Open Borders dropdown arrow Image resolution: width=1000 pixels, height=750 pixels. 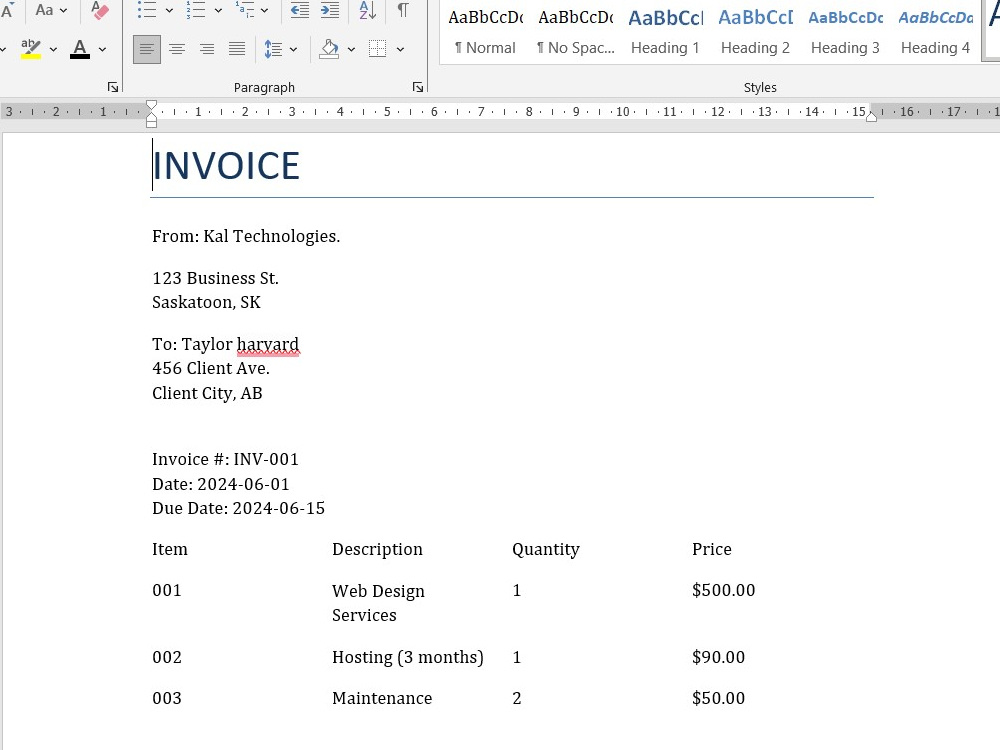400,49
